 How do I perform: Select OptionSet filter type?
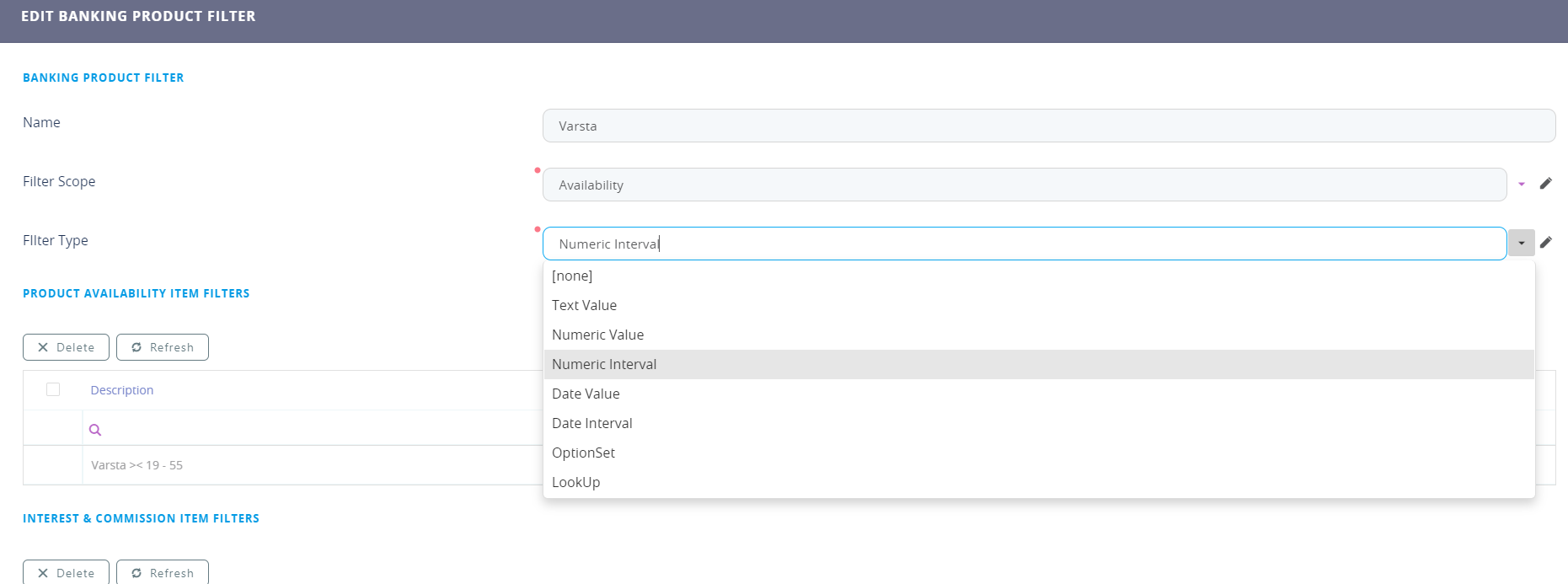583,453
